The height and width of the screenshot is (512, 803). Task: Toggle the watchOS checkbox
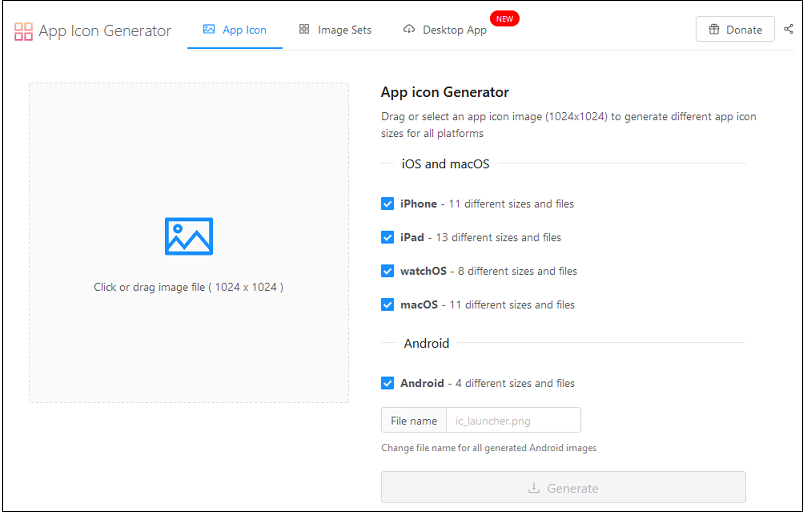pos(387,271)
